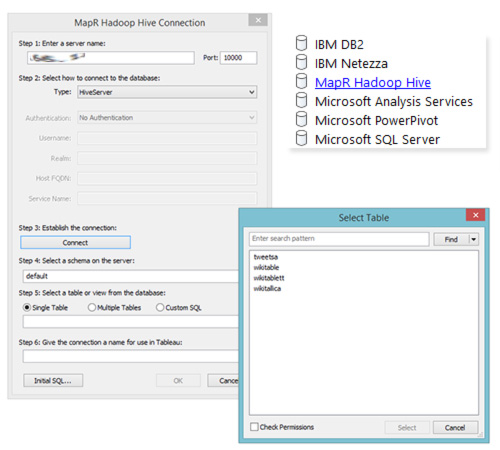The height and width of the screenshot is (450, 500).
Task: Click the IBM DB2 database icon
Action: pyautogui.click(x=301, y=43)
